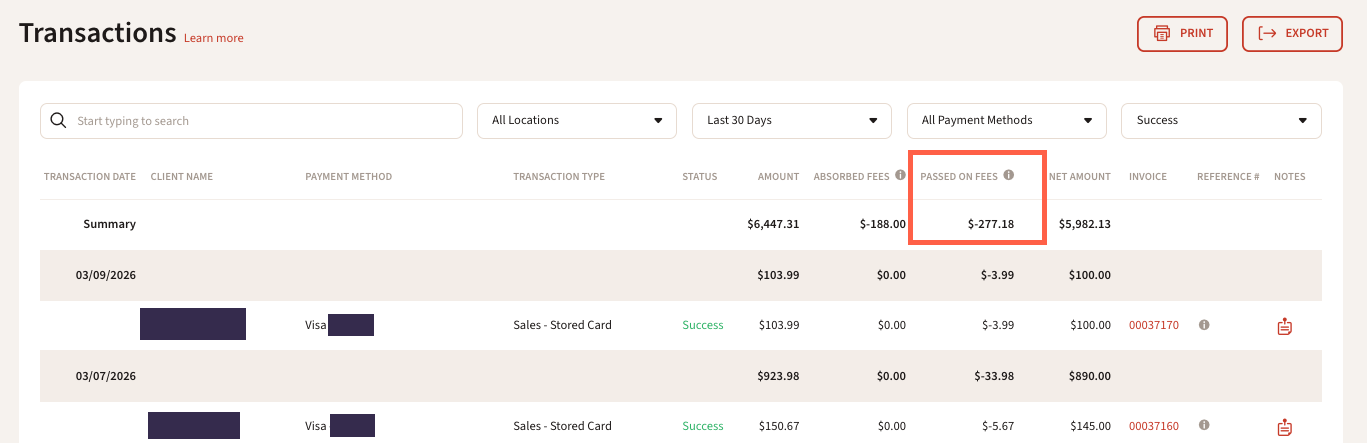Image resolution: width=1367 pixels, height=443 pixels.
Task: Expand the Last 30 Days date filter
Action: coord(792,121)
